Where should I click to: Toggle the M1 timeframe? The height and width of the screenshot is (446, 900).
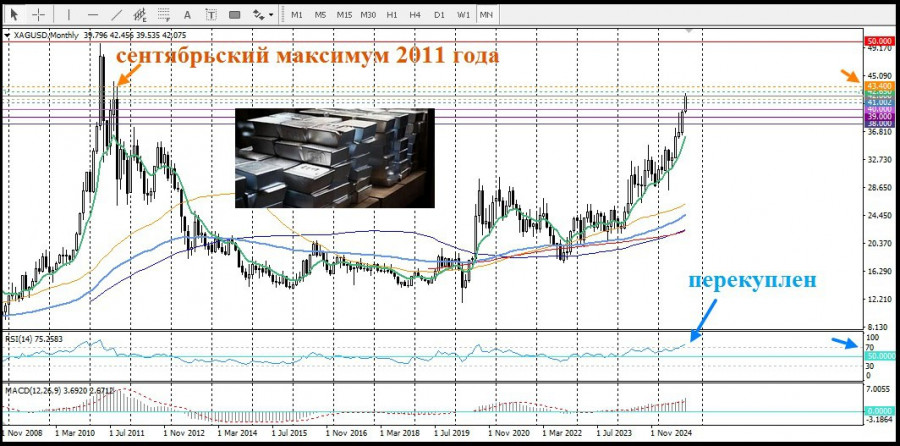coord(297,14)
